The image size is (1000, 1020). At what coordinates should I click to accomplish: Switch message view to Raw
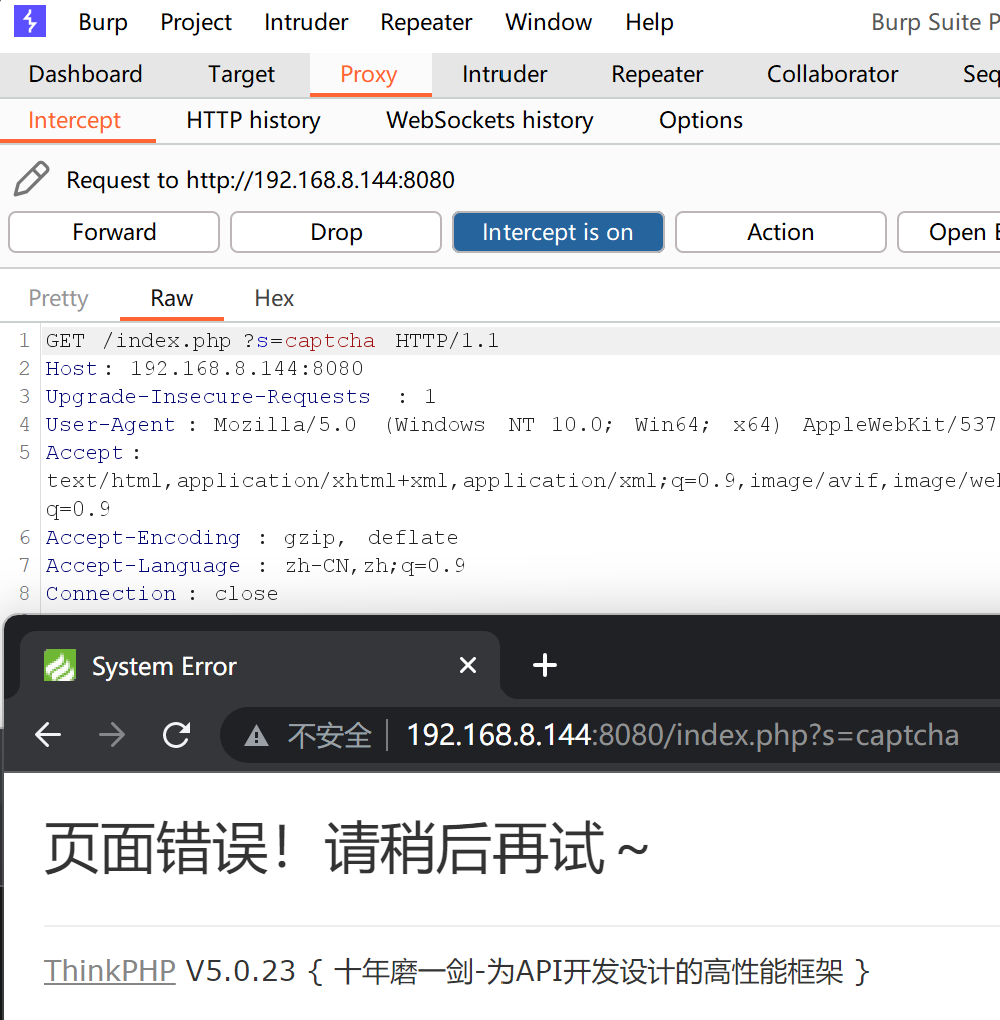(x=172, y=298)
